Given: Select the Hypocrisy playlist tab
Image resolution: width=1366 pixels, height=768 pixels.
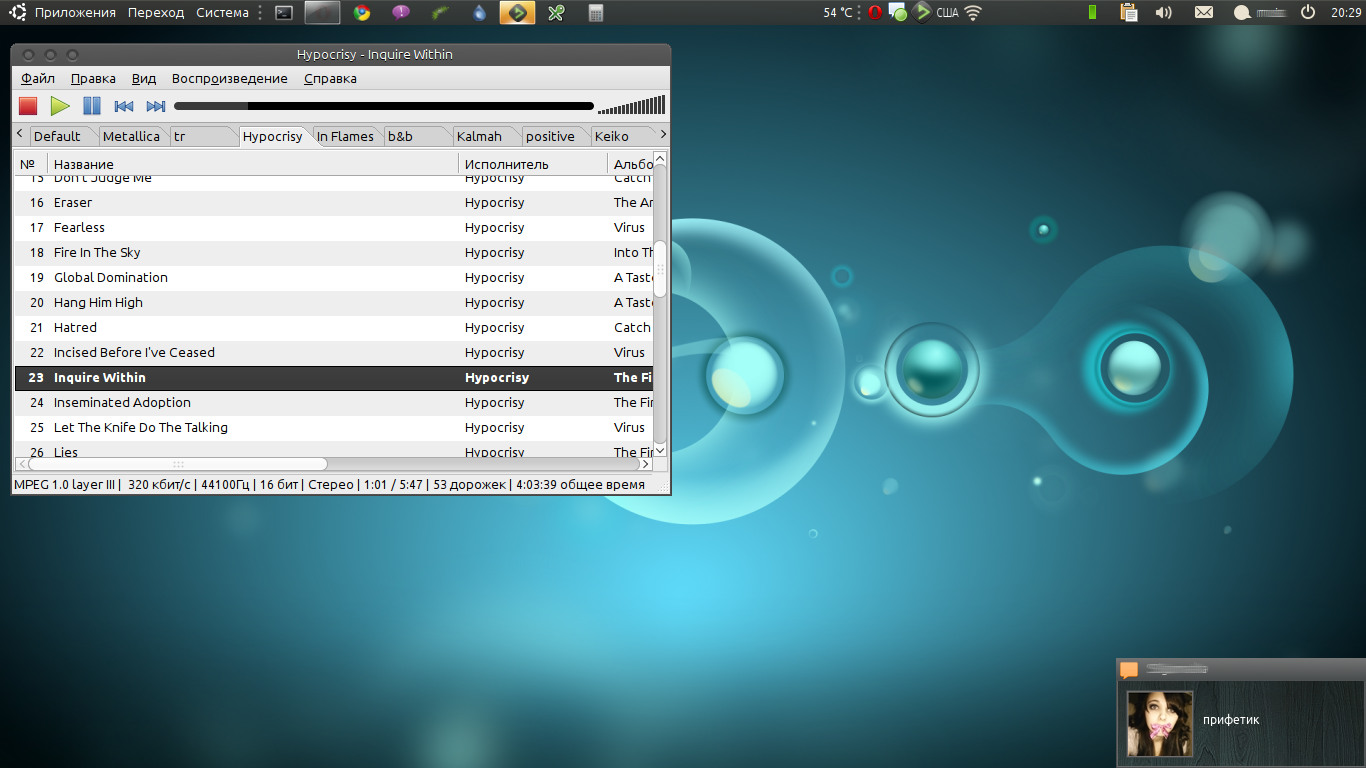Looking at the screenshot, I should point(272,136).
